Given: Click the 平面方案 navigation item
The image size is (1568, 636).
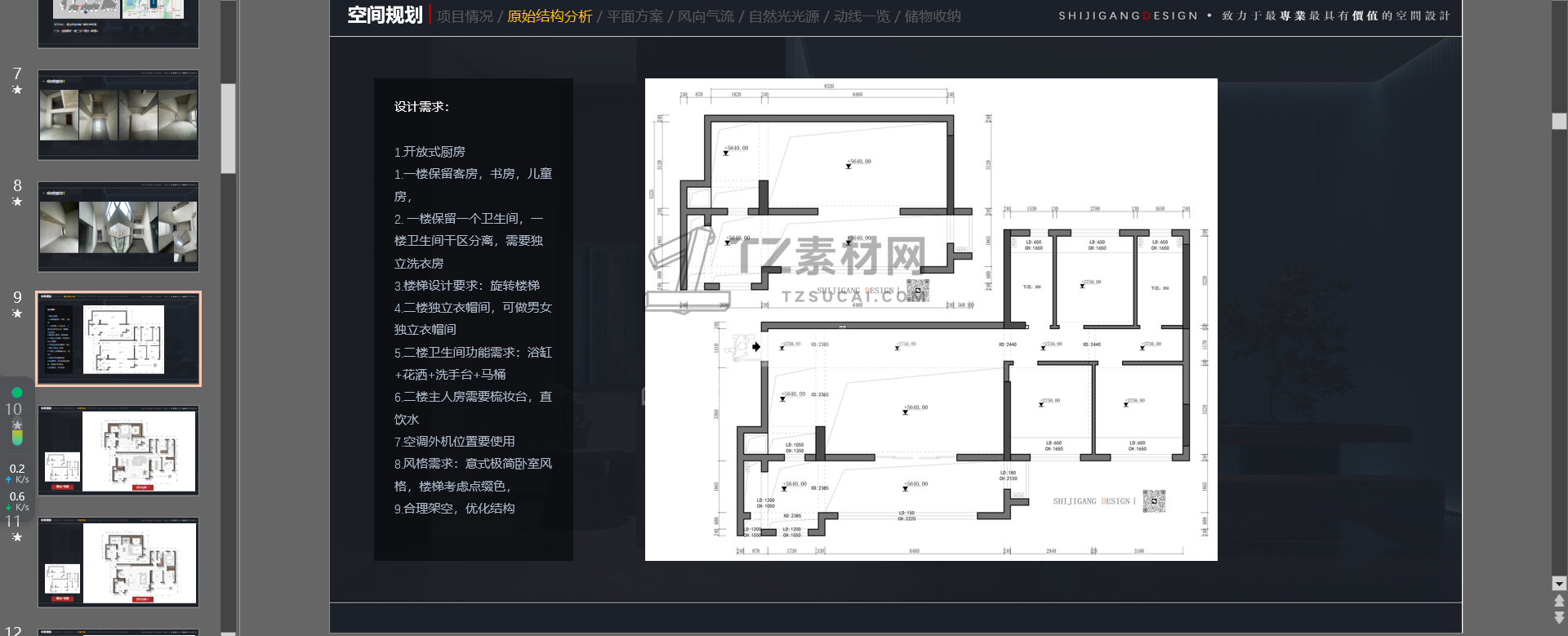Looking at the screenshot, I should (635, 16).
